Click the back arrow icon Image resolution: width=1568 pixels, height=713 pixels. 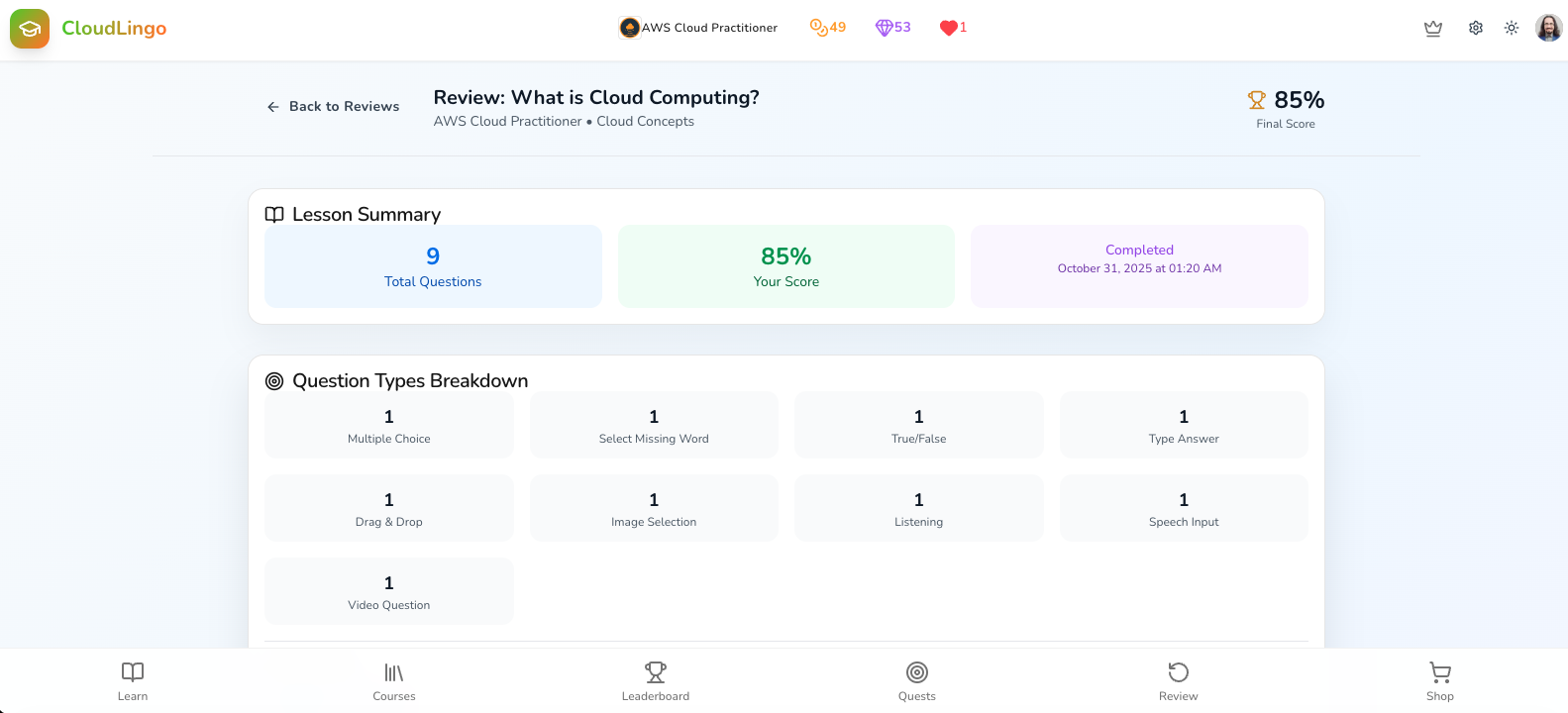273,107
